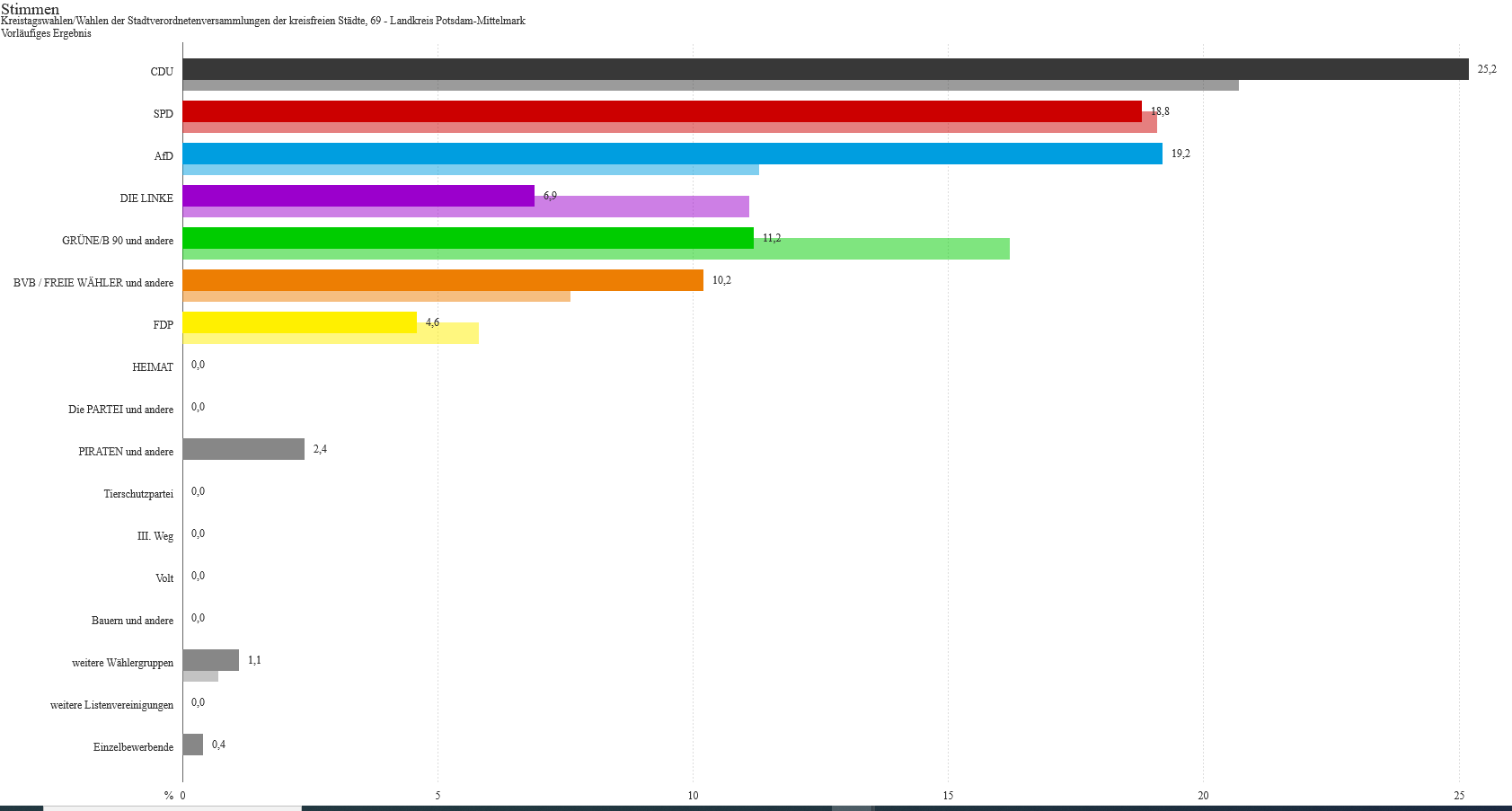Click the CDU value '25,2'
Viewport: 1512px width, 811px height.
point(1487,69)
